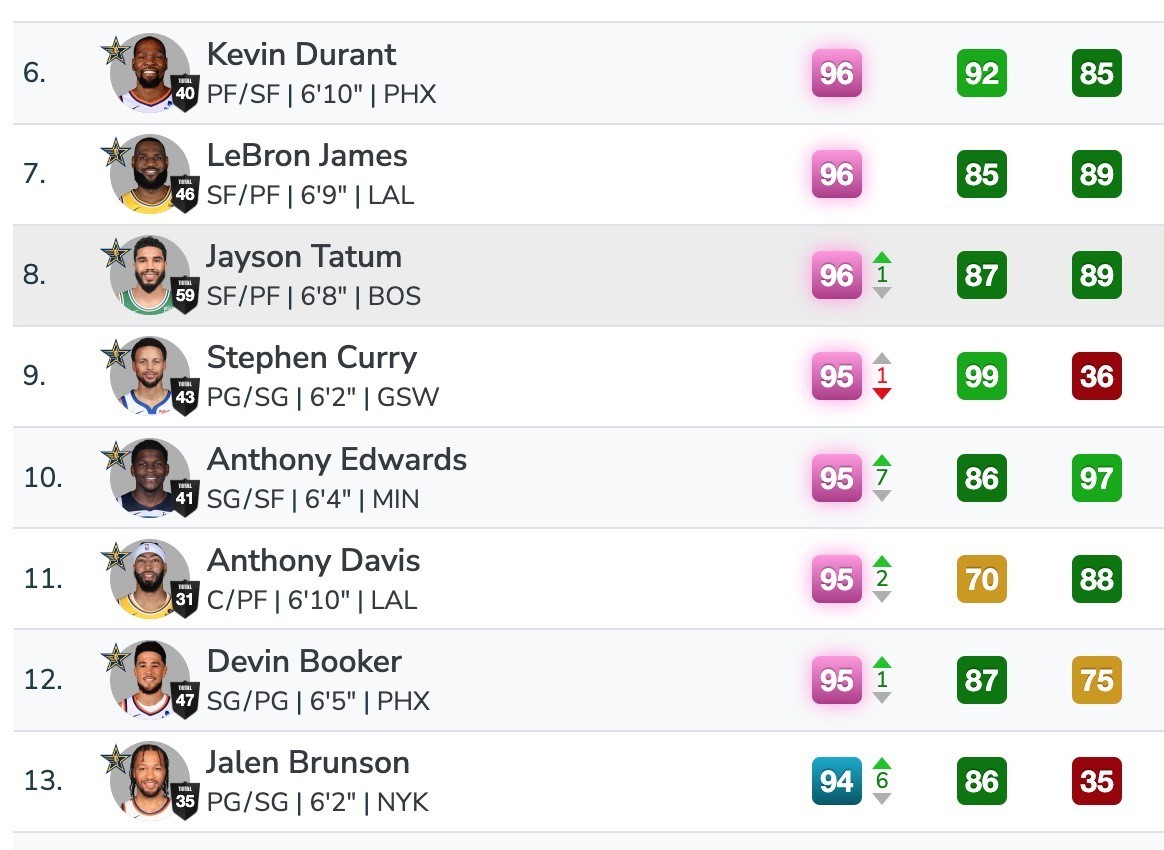Click Stephen Curry's 99 three-point rating box

click(x=981, y=376)
